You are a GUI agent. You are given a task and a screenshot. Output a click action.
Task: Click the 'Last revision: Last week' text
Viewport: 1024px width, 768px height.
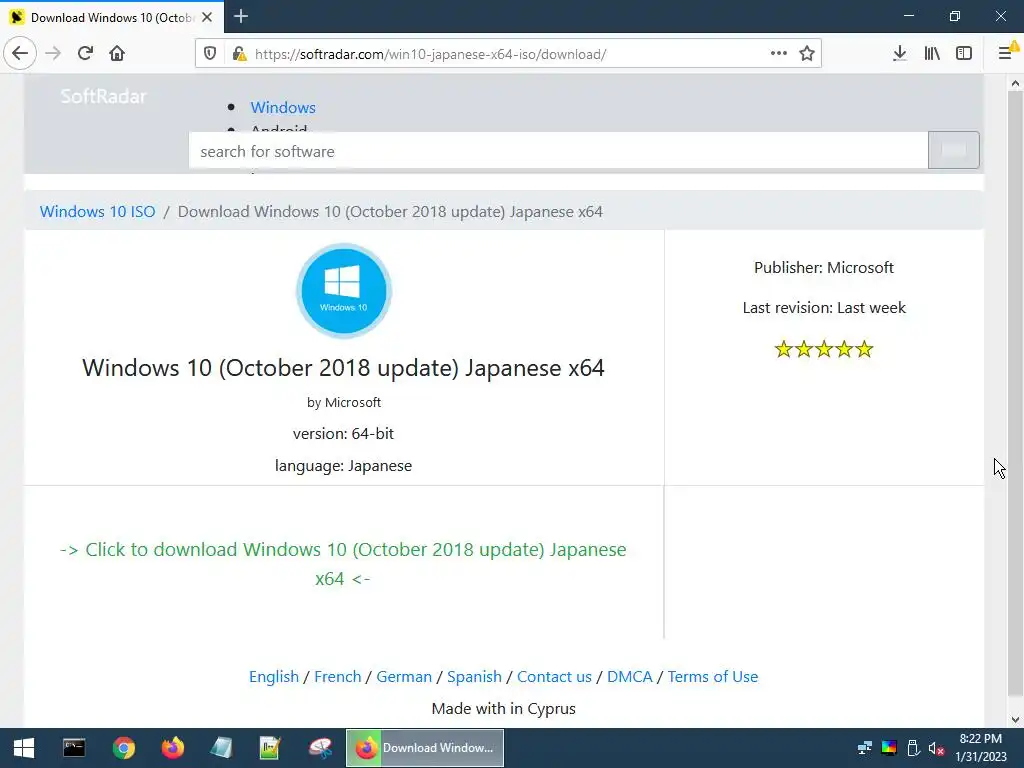pos(824,308)
